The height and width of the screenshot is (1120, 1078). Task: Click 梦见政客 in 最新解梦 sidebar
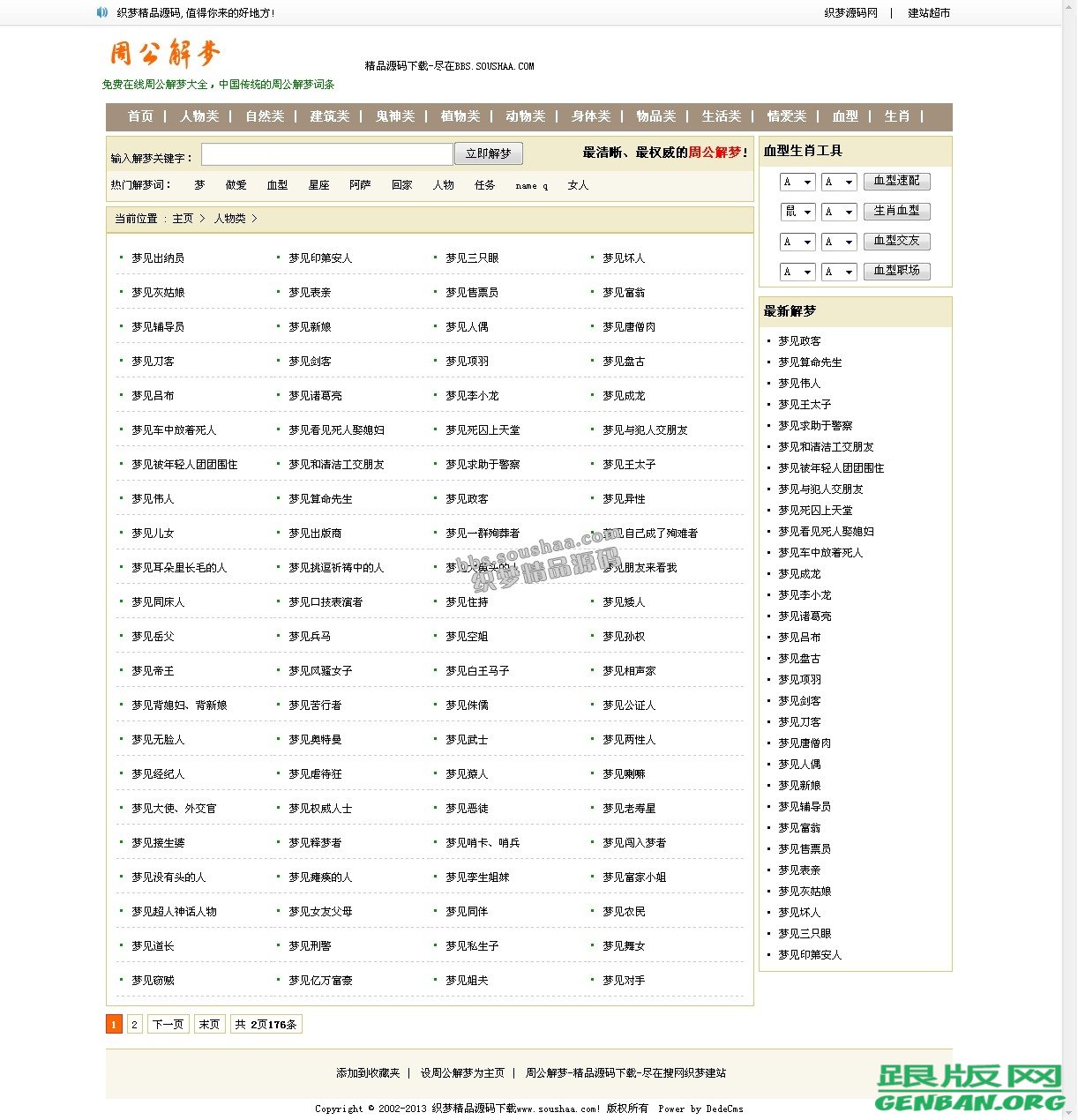(801, 340)
